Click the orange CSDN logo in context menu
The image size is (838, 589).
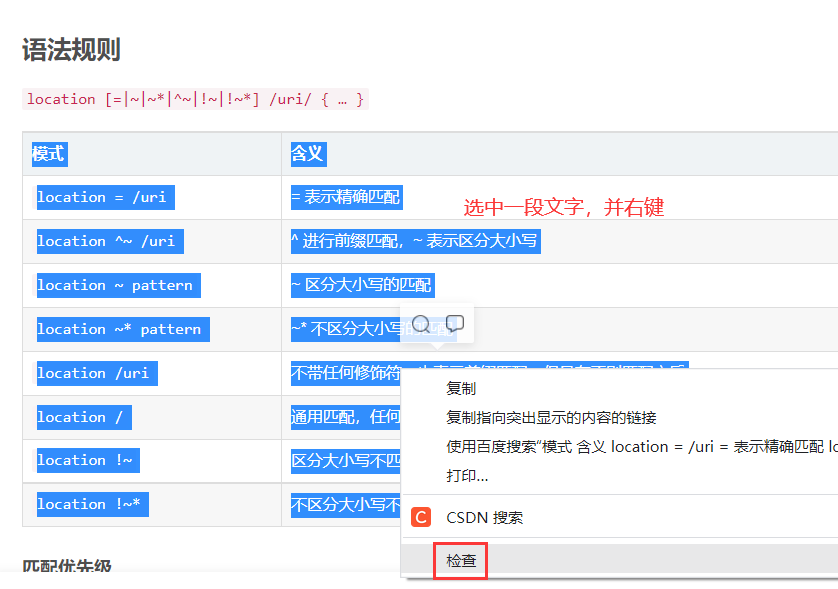(x=422, y=518)
